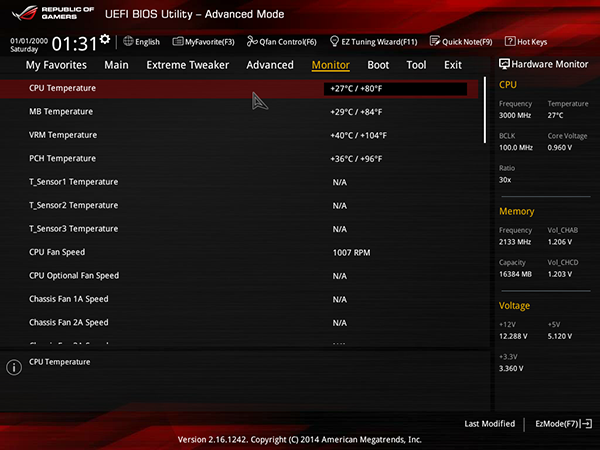Click the CPU heading in Hardware Monitor
Viewport: 600px width, 450px height.
coord(508,85)
